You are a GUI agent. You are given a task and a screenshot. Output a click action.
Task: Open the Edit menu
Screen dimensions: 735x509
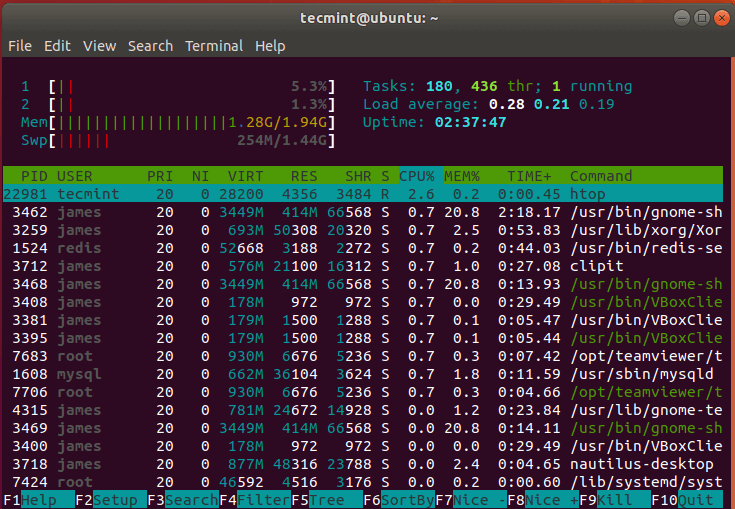click(57, 46)
